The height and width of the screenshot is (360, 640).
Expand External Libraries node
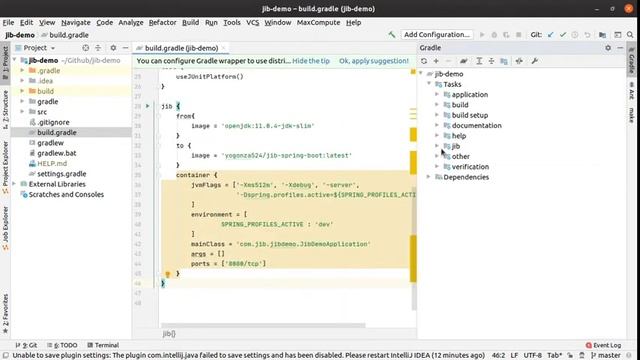tap(14, 184)
